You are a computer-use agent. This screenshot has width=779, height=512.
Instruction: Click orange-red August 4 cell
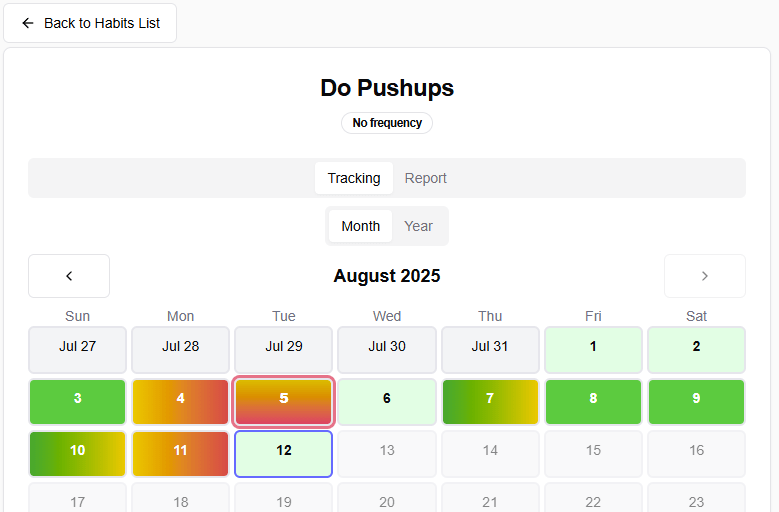point(180,402)
